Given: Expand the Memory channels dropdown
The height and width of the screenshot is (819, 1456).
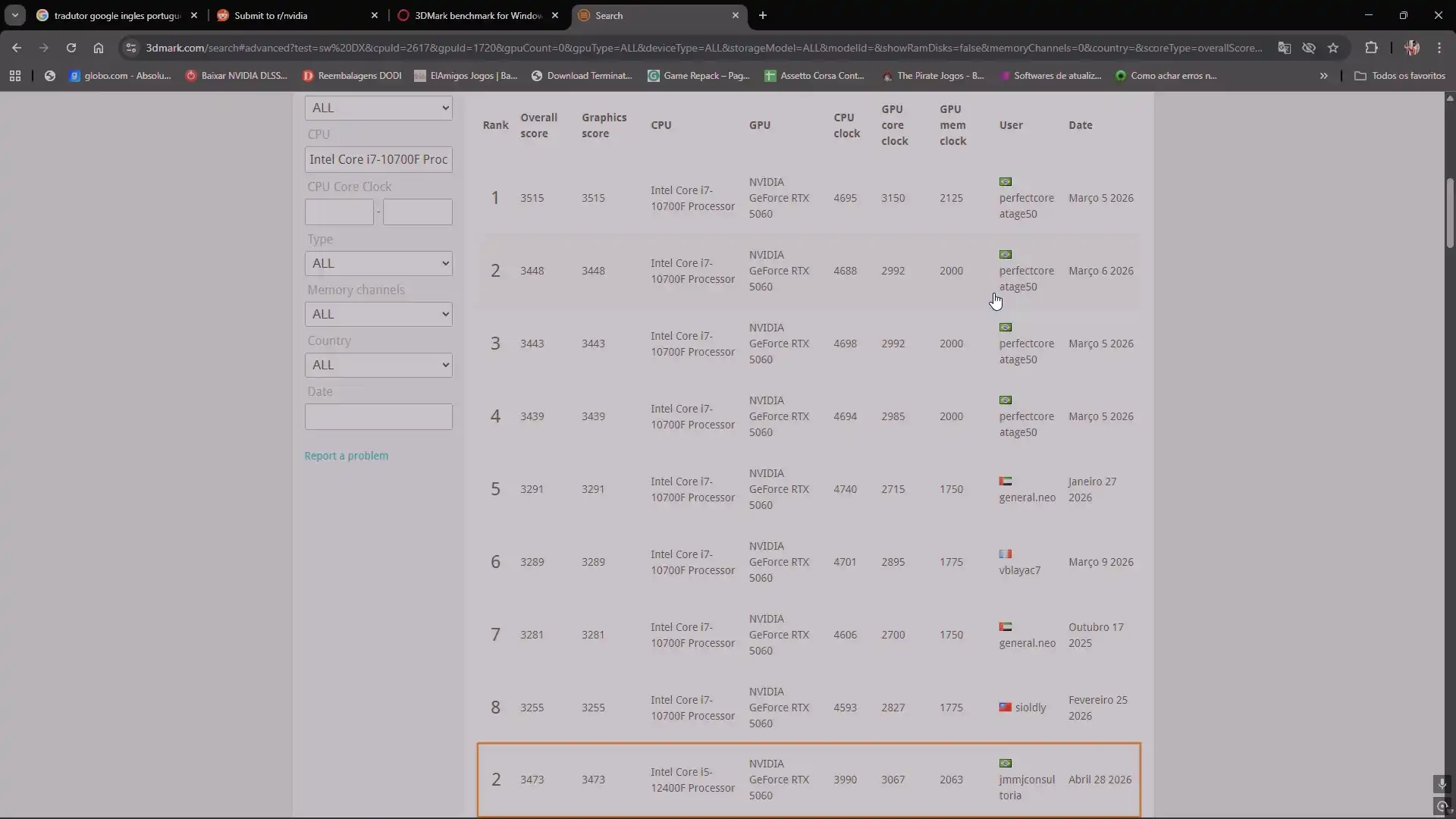Looking at the screenshot, I should 378,314.
